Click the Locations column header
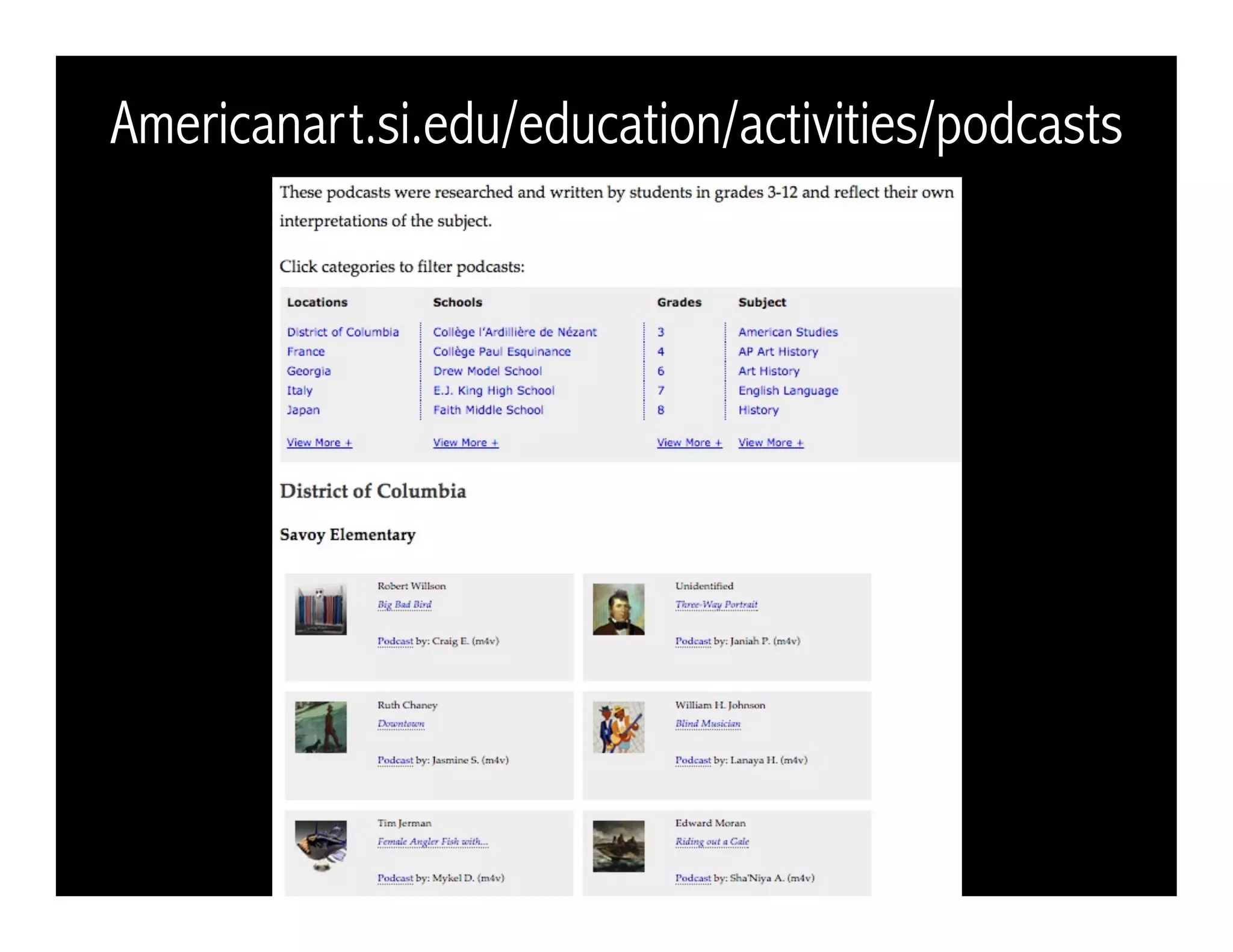 317,303
